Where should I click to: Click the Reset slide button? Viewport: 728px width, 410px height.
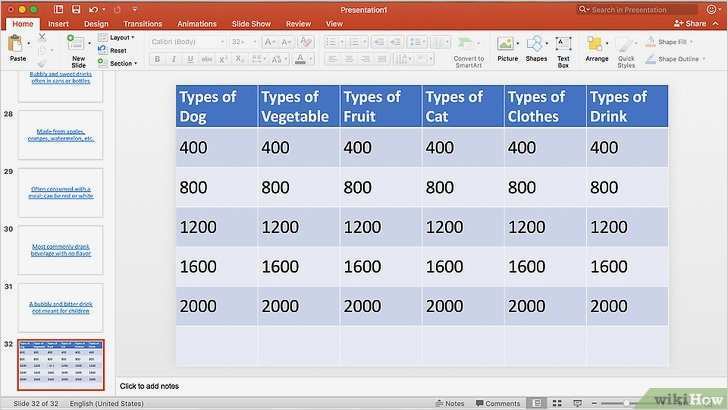coord(113,50)
